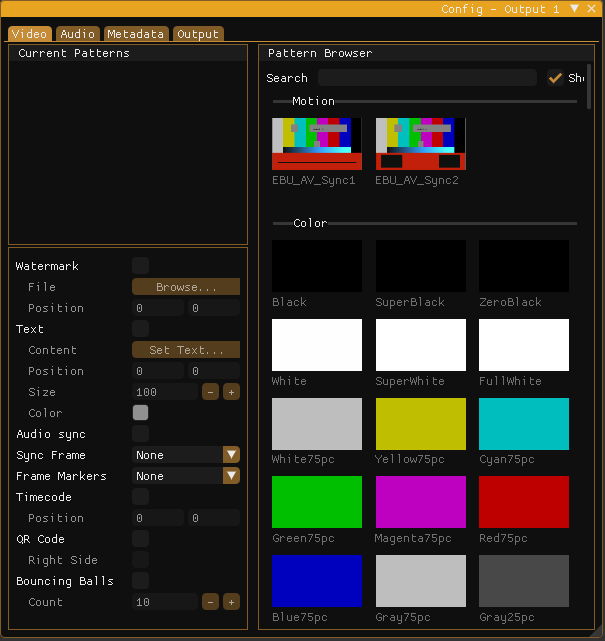Toggle the Right Side checkbox
The width and height of the screenshot is (605, 641).
tap(140, 560)
